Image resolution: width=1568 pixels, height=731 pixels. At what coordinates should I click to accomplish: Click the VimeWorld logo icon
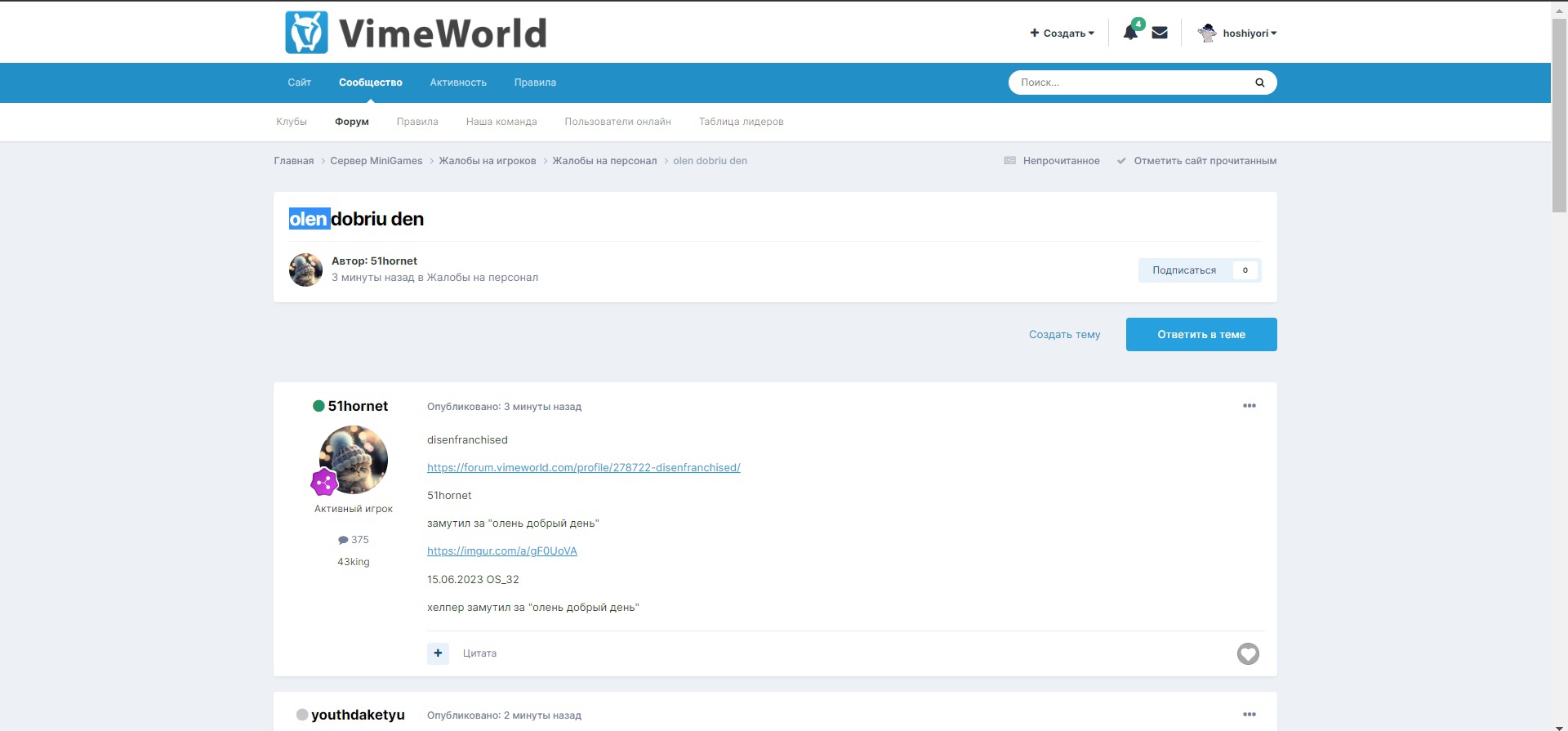tap(306, 33)
